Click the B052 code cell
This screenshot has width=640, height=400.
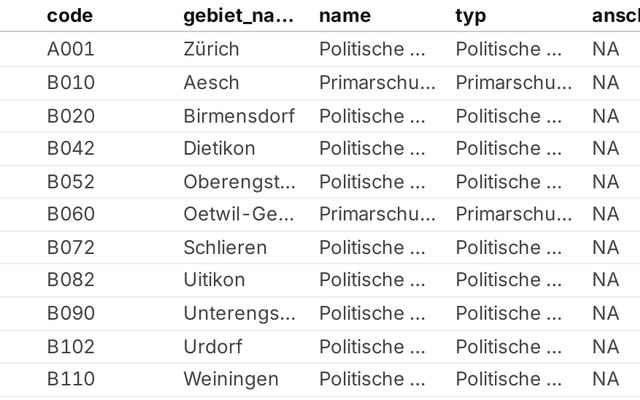point(71,182)
